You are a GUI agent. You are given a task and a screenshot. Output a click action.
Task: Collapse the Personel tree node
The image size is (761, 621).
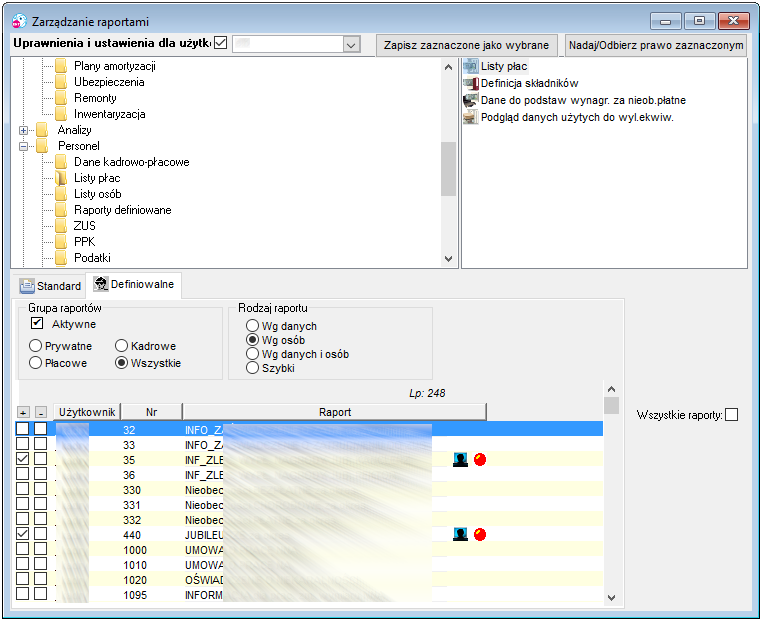pyautogui.click(x=23, y=146)
